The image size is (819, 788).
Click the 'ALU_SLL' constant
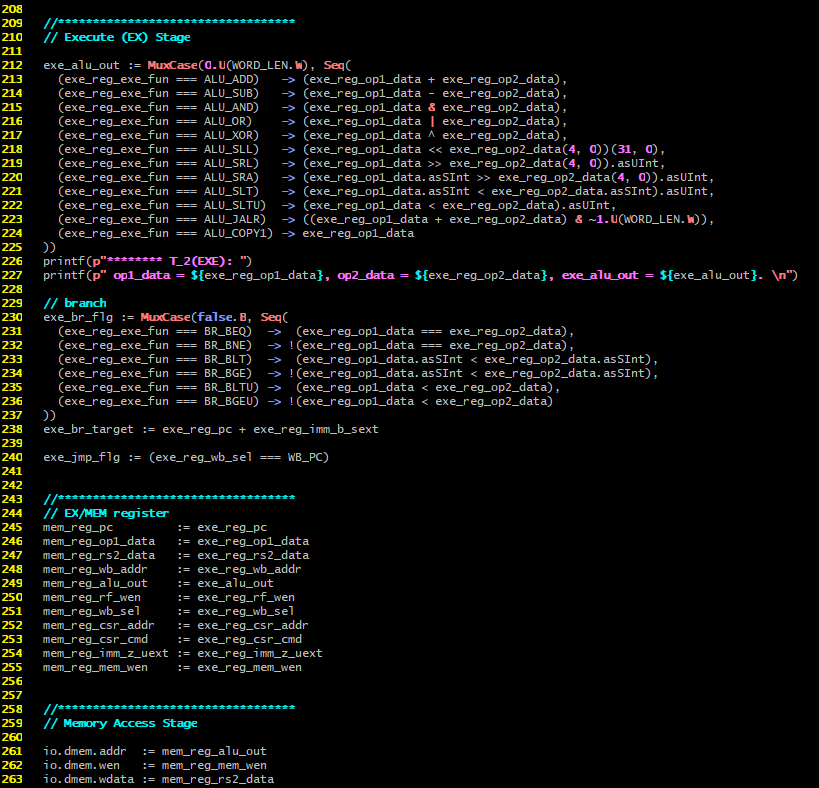pos(228,149)
